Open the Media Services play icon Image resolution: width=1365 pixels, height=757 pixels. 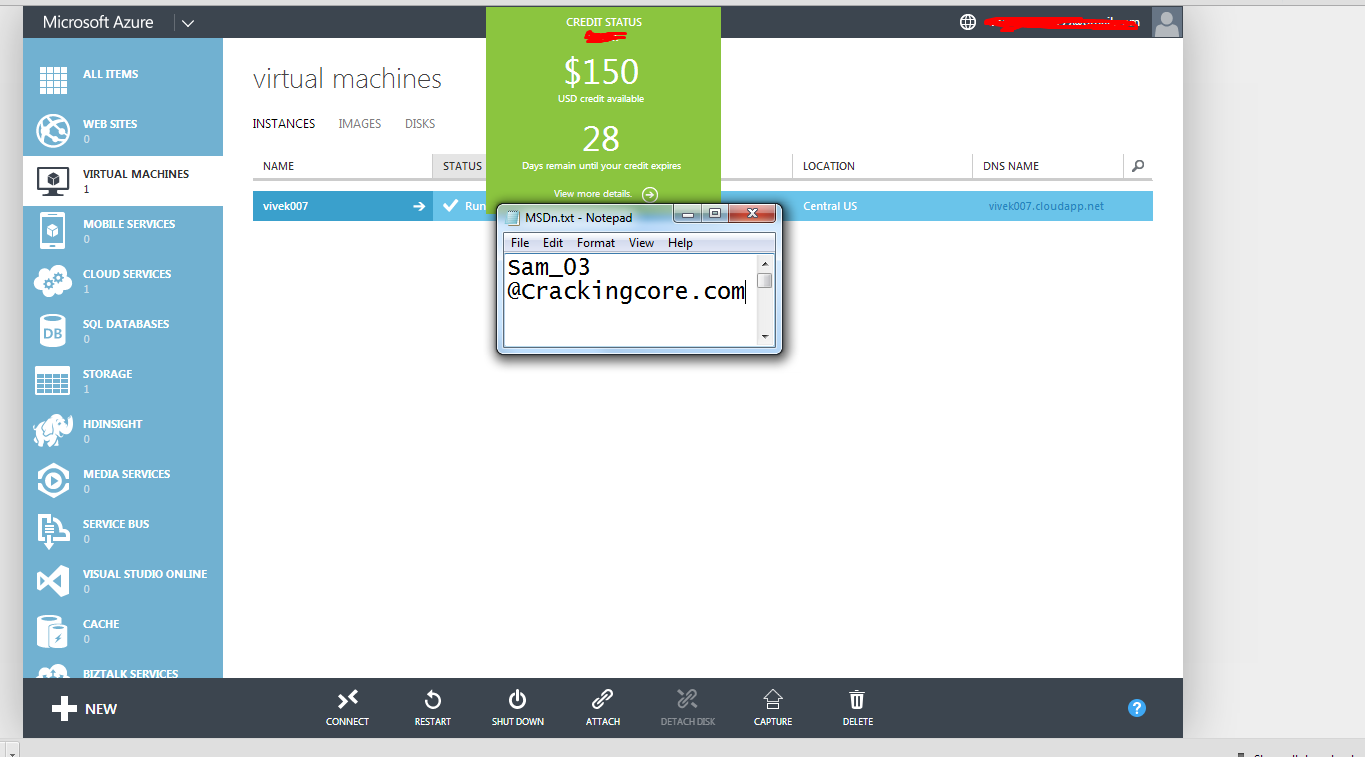53,481
